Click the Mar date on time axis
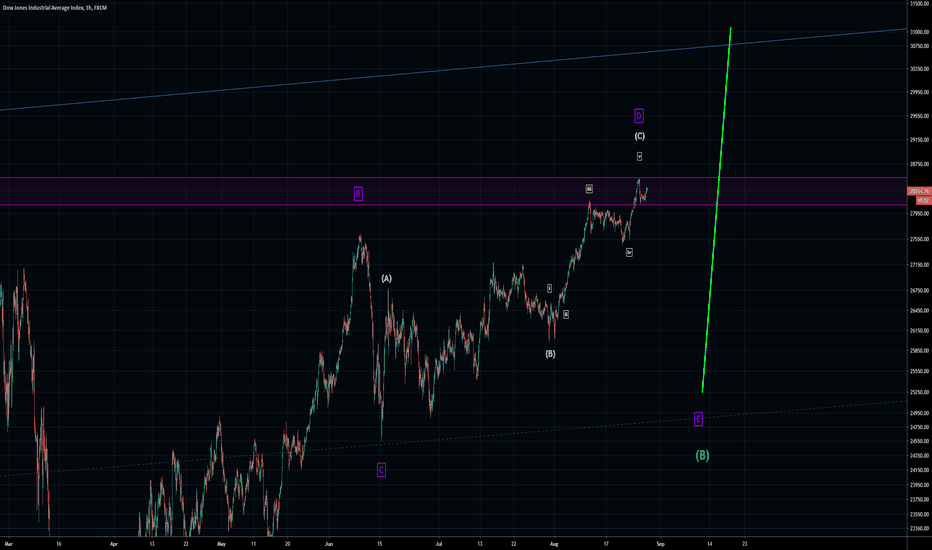This screenshot has height=550, width=932. [x=8, y=543]
